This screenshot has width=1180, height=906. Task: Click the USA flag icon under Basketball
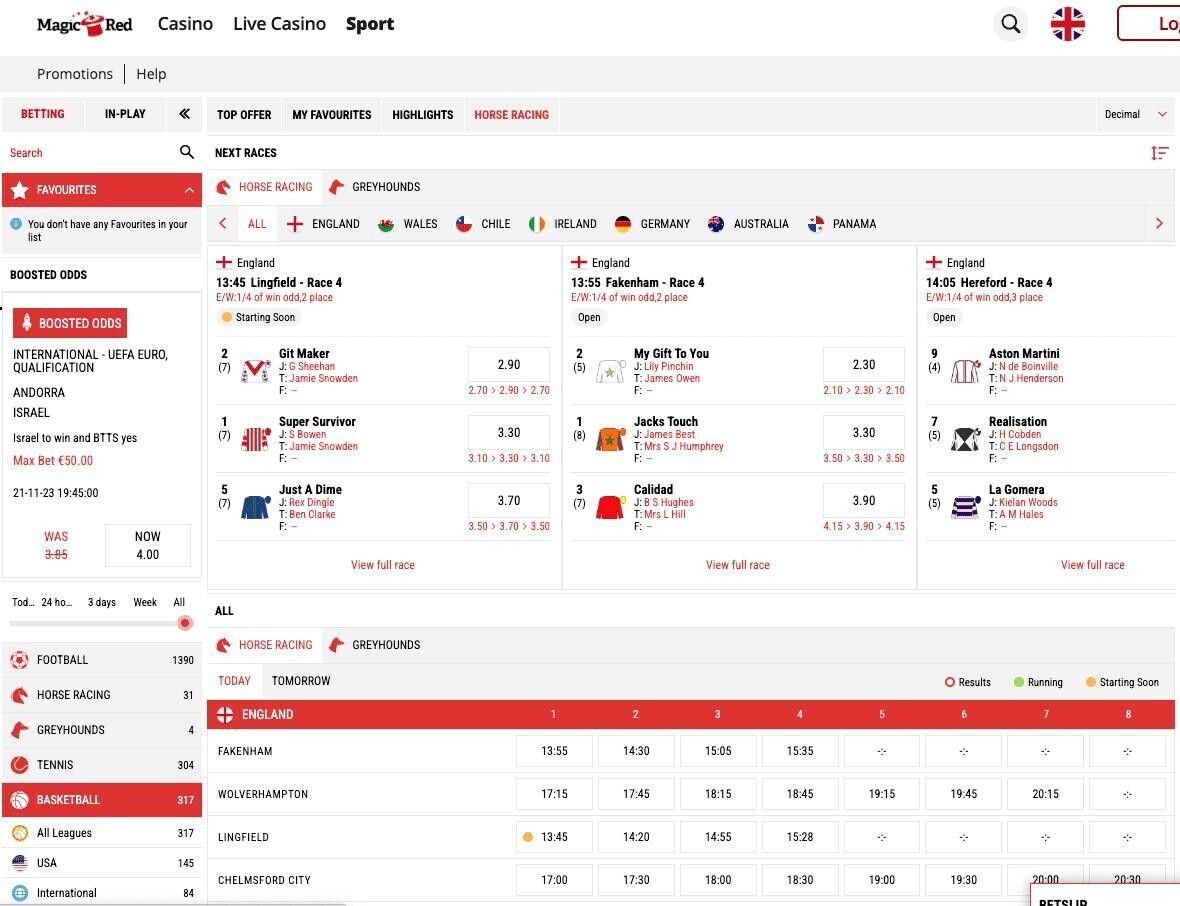pos(20,863)
